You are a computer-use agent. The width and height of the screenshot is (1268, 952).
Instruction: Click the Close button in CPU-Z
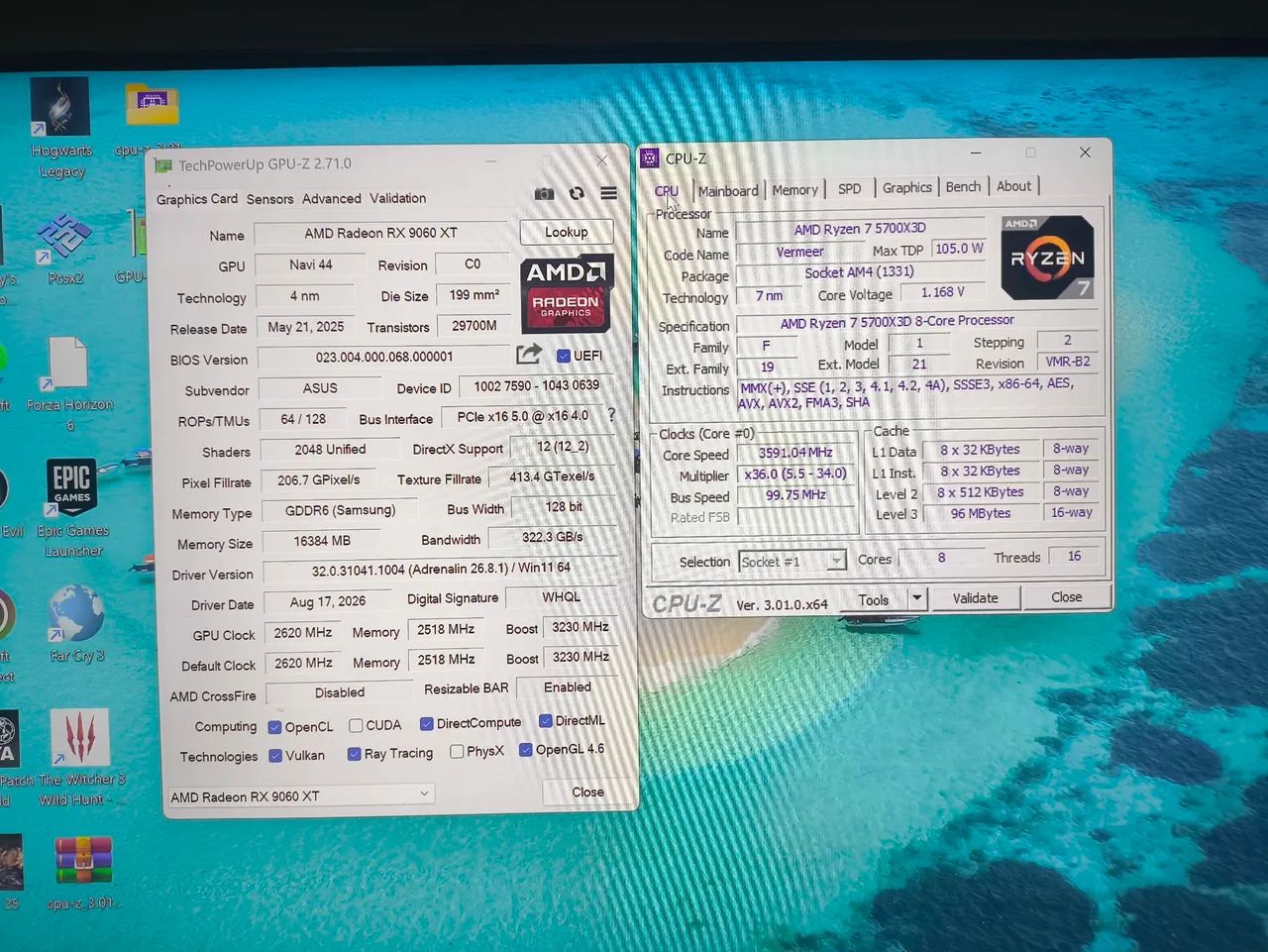pos(1066,597)
